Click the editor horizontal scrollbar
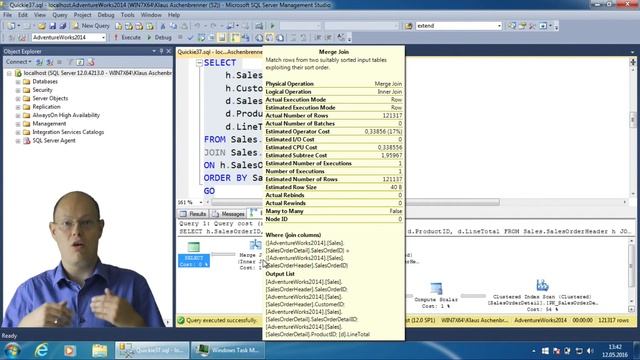This screenshot has width=640, height=360. 355,202
